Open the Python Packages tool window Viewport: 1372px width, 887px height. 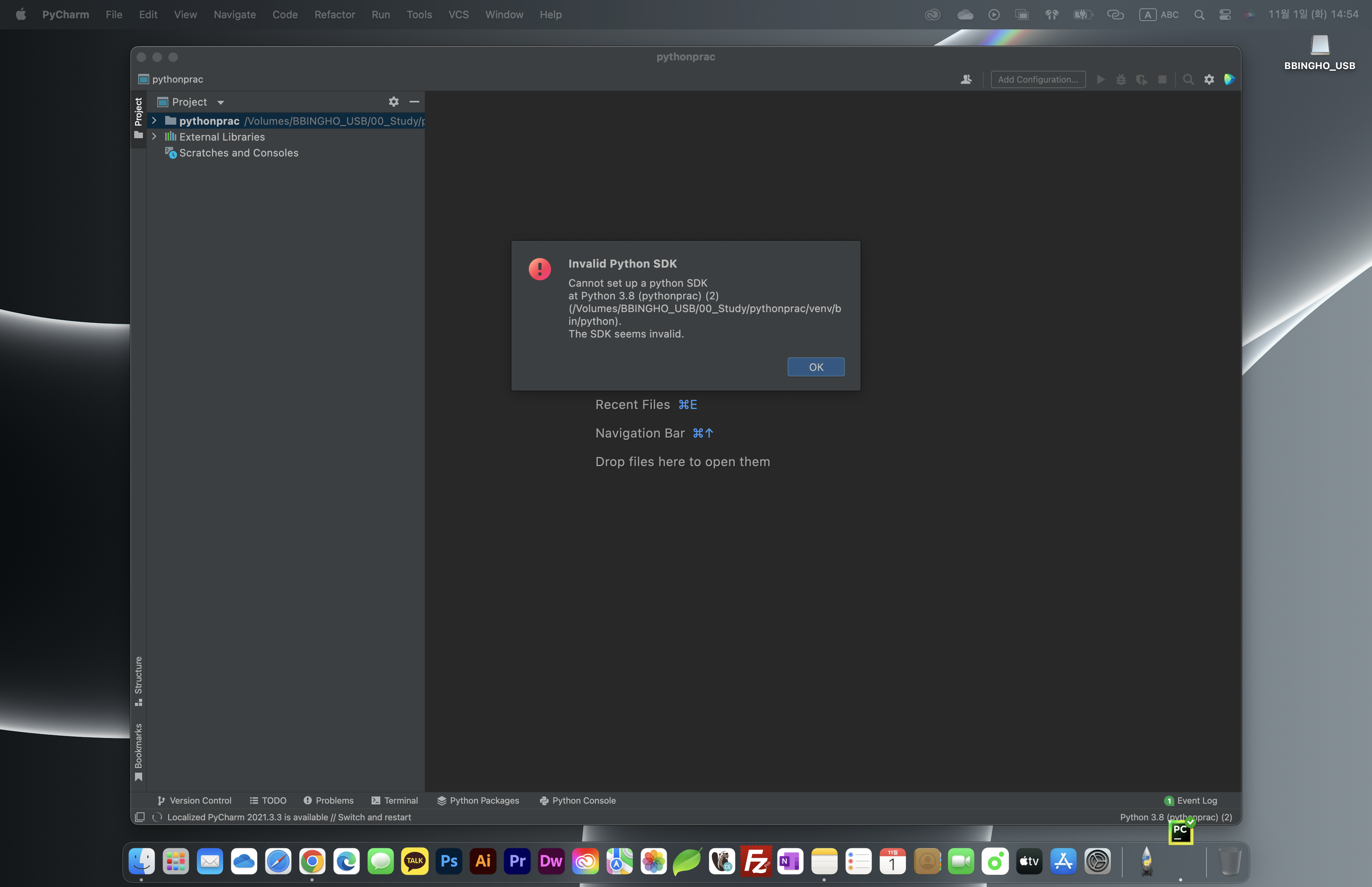coord(478,800)
